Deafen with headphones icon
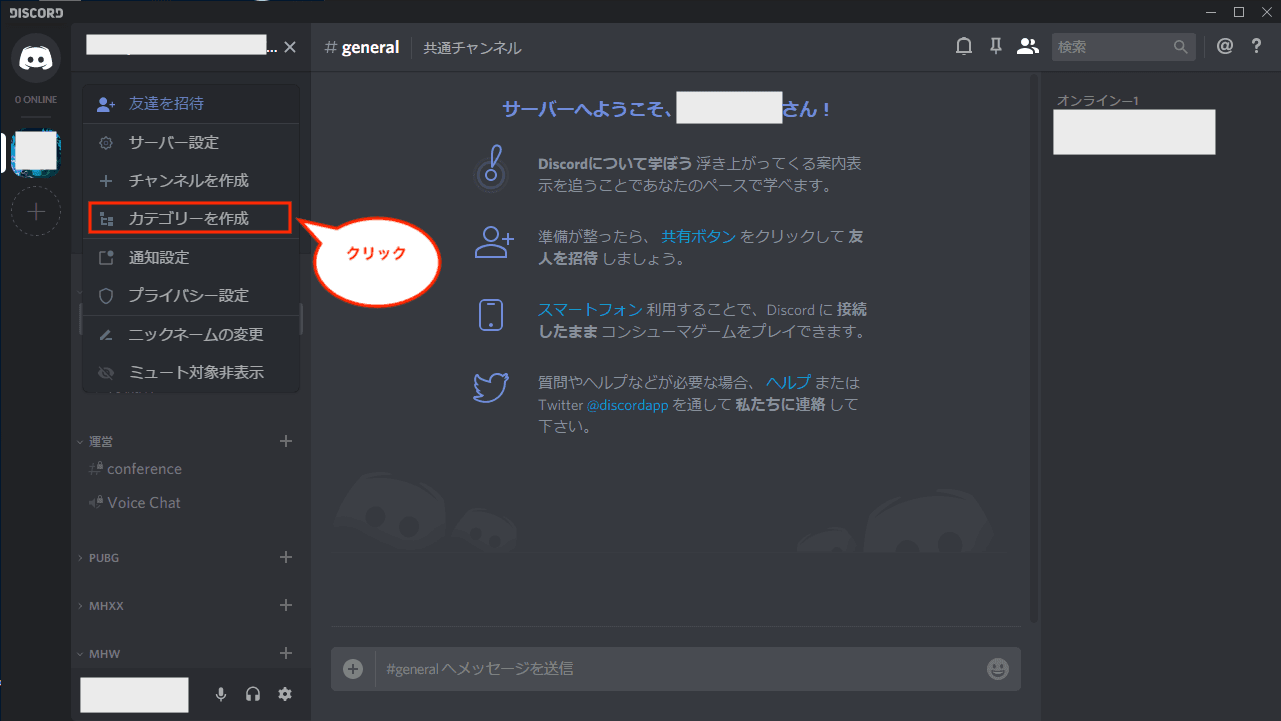This screenshot has height=721, width=1281. click(253, 694)
